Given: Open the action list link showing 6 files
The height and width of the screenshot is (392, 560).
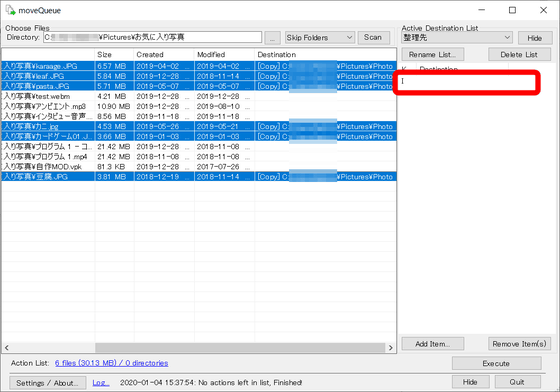Looking at the screenshot, I should 111,363.
